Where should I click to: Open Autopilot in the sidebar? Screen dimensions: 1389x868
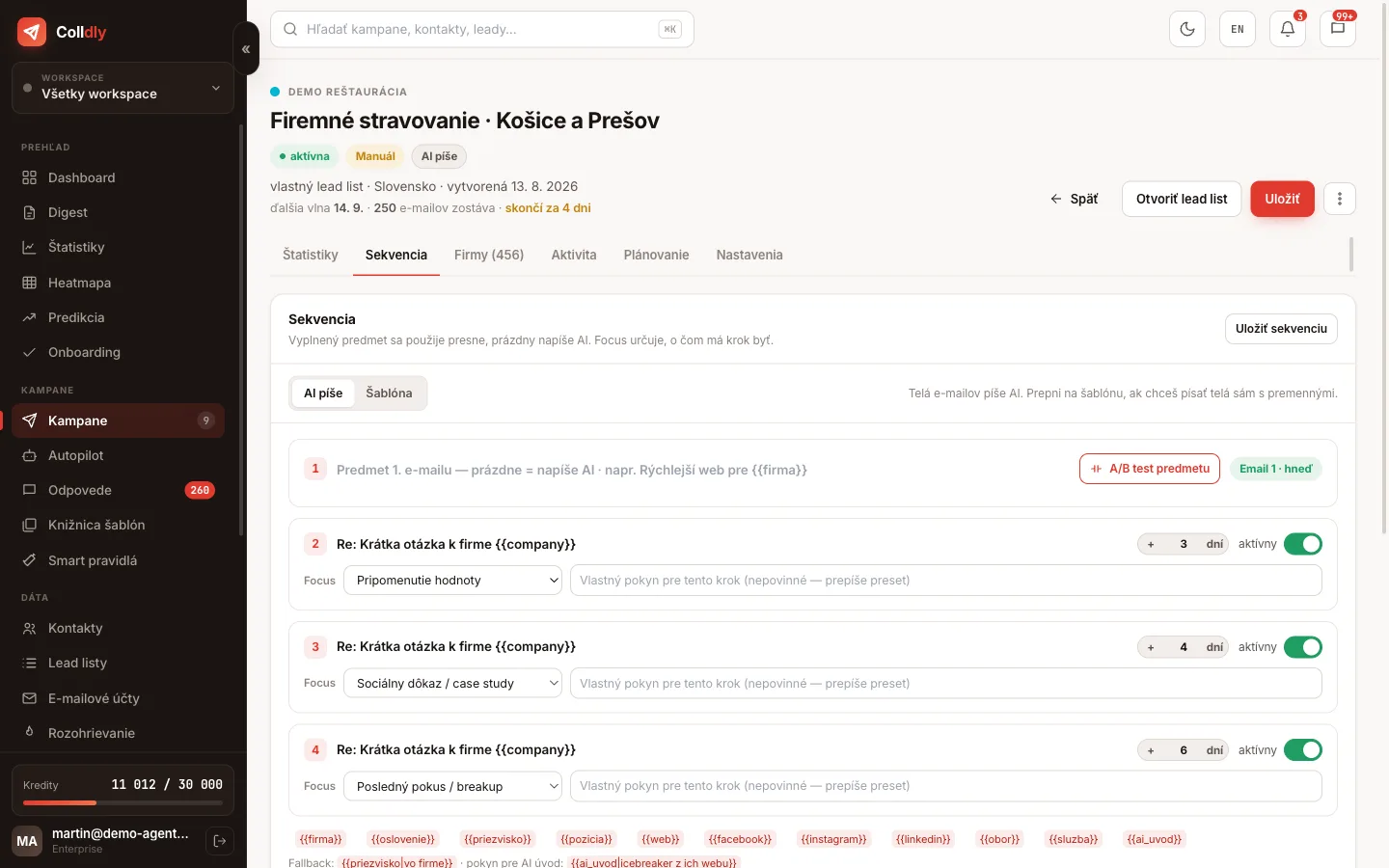tap(118, 455)
